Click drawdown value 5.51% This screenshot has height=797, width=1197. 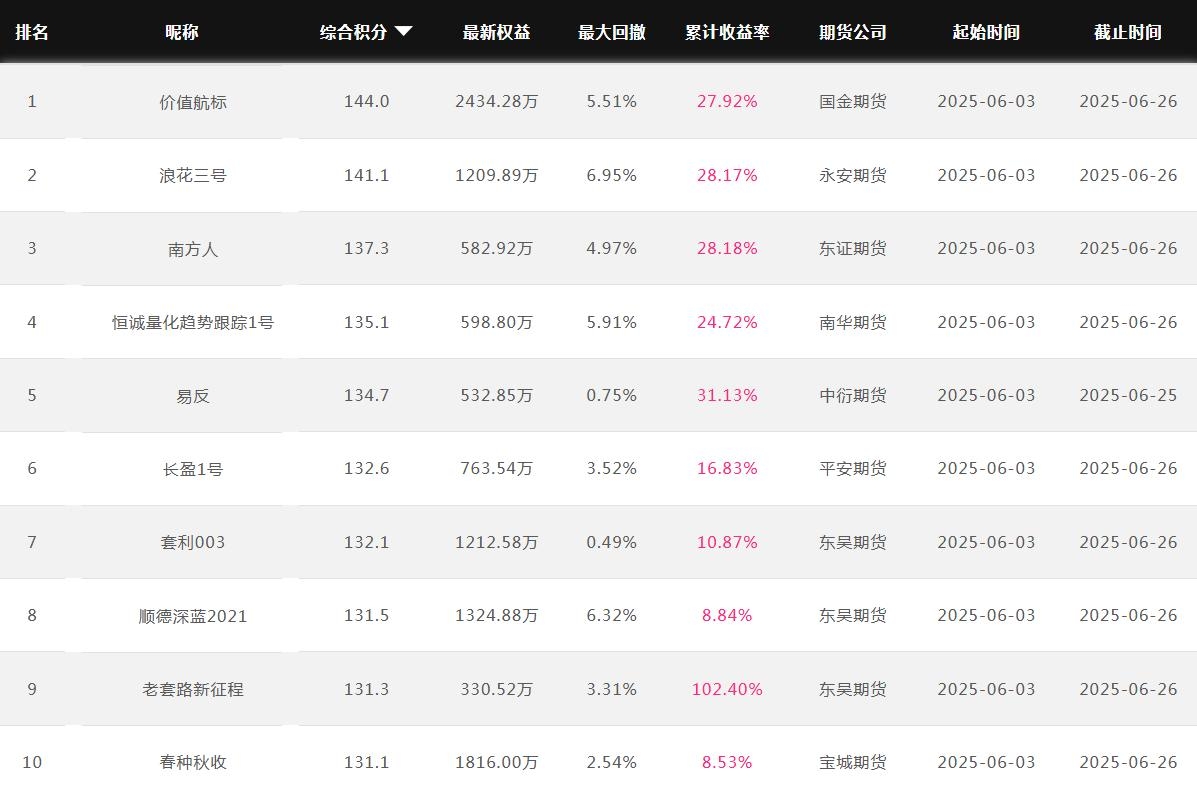coord(611,102)
